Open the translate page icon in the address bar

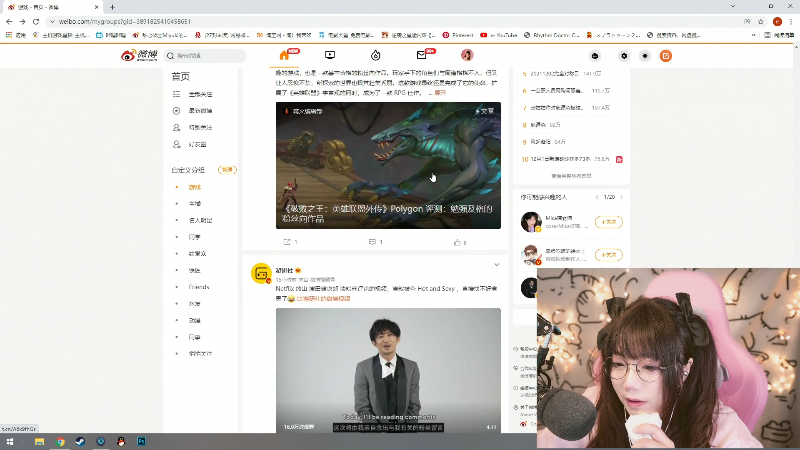pyautogui.click(x=747, y=21)
